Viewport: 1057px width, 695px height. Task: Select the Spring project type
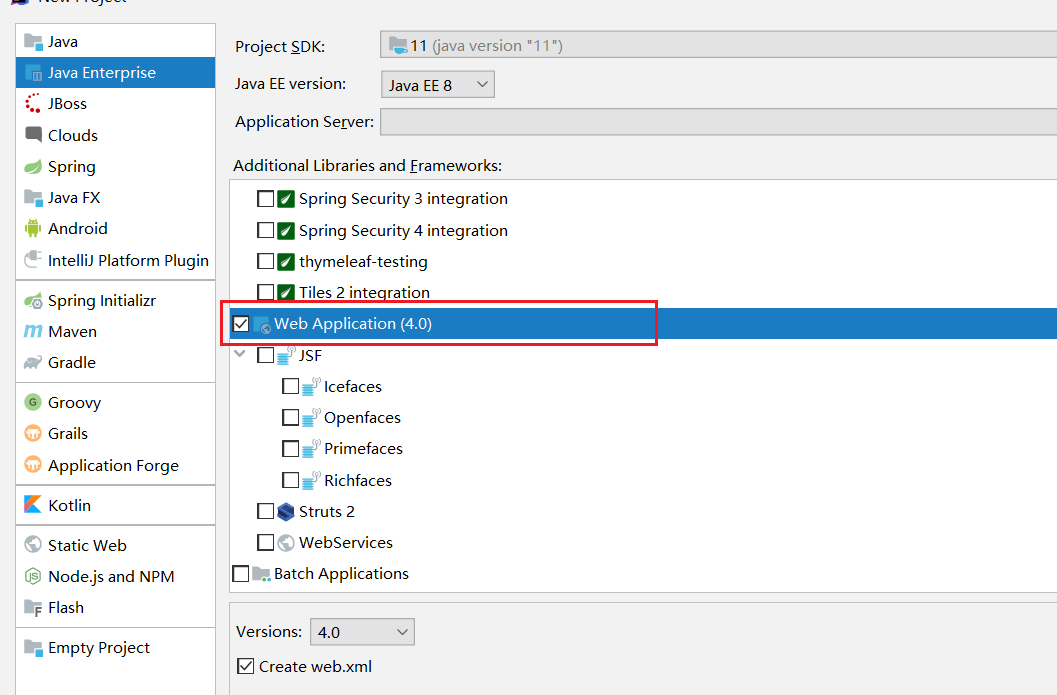(115, 167)
